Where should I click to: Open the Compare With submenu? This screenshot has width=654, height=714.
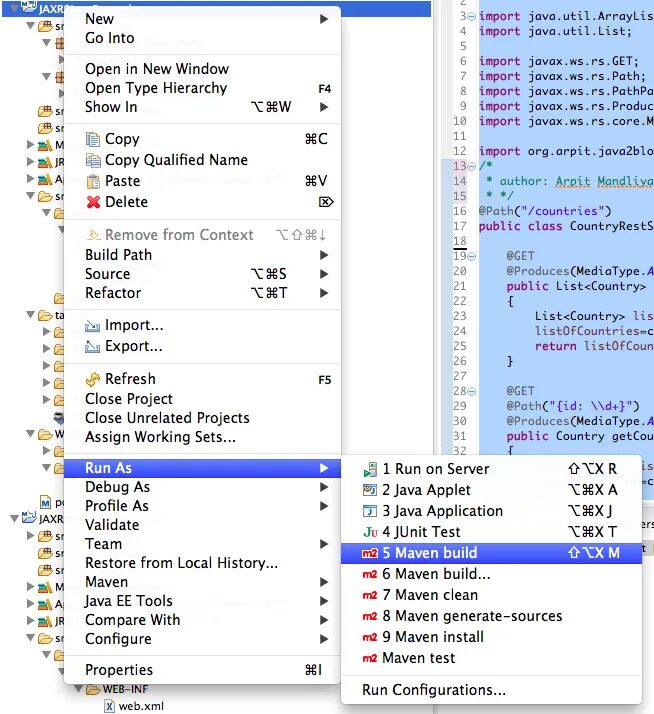pyautogui.click(x=202, y=620)
